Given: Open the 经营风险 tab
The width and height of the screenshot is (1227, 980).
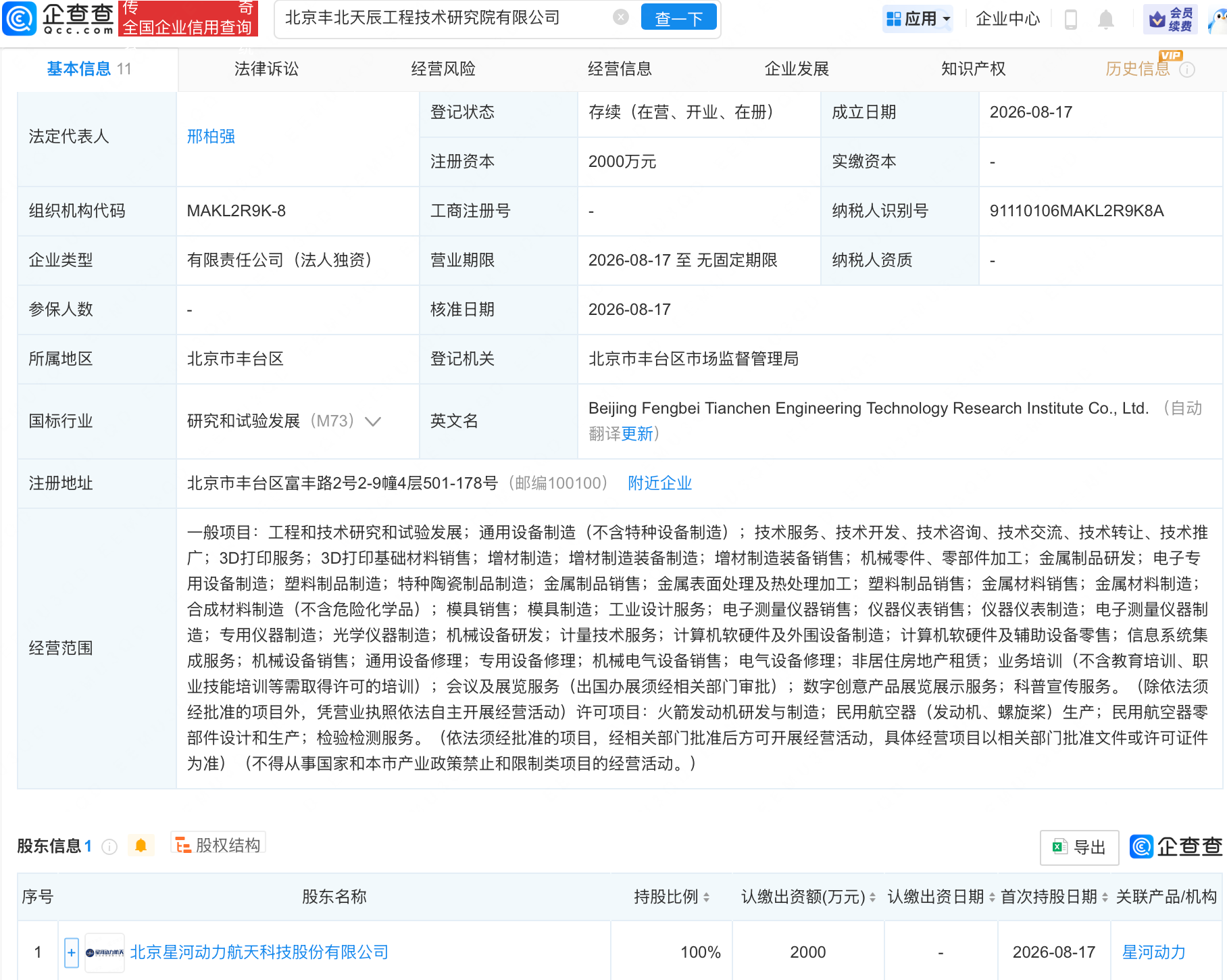Looking at the screenshot, I should 443,69.
